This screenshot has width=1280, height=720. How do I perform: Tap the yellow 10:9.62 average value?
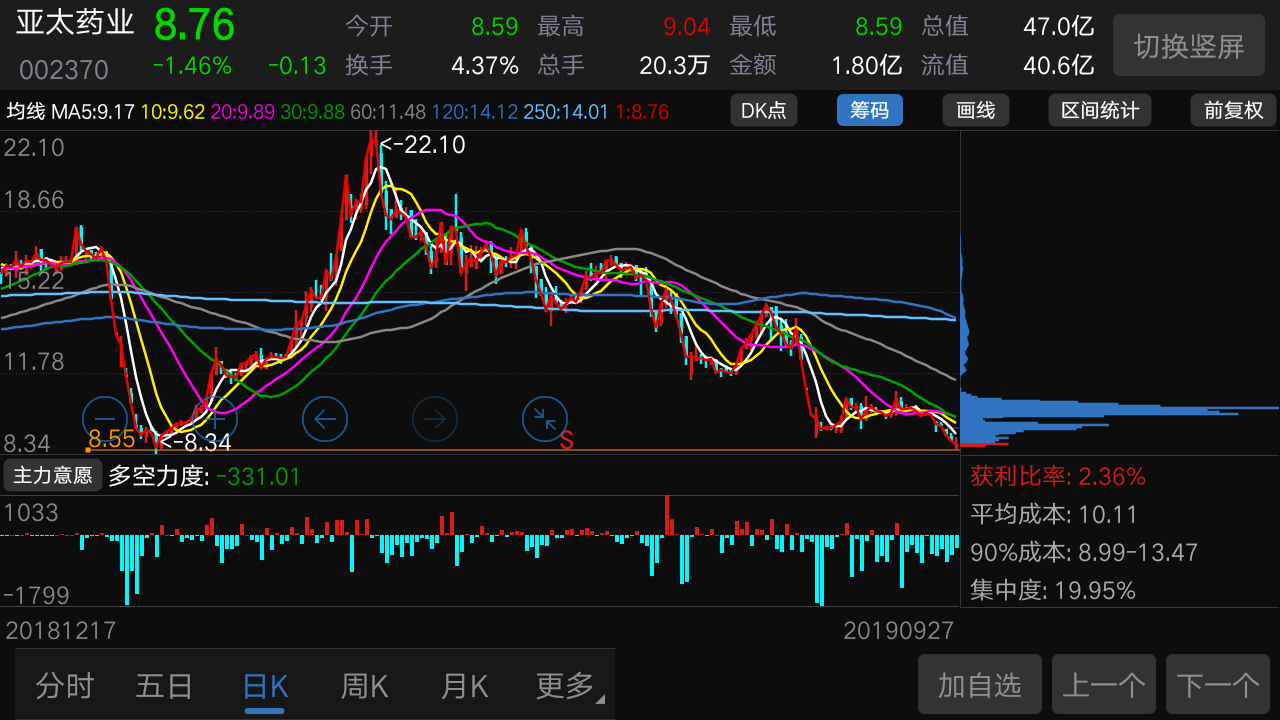[173, 111]
